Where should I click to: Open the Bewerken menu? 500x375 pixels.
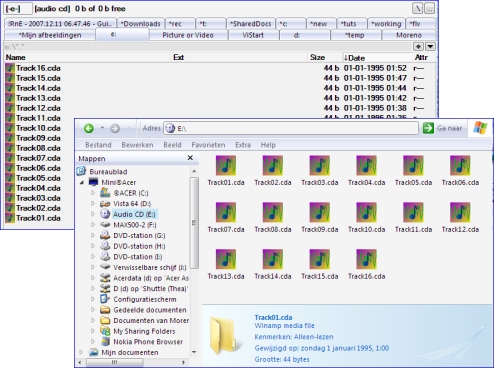(137, 145)
